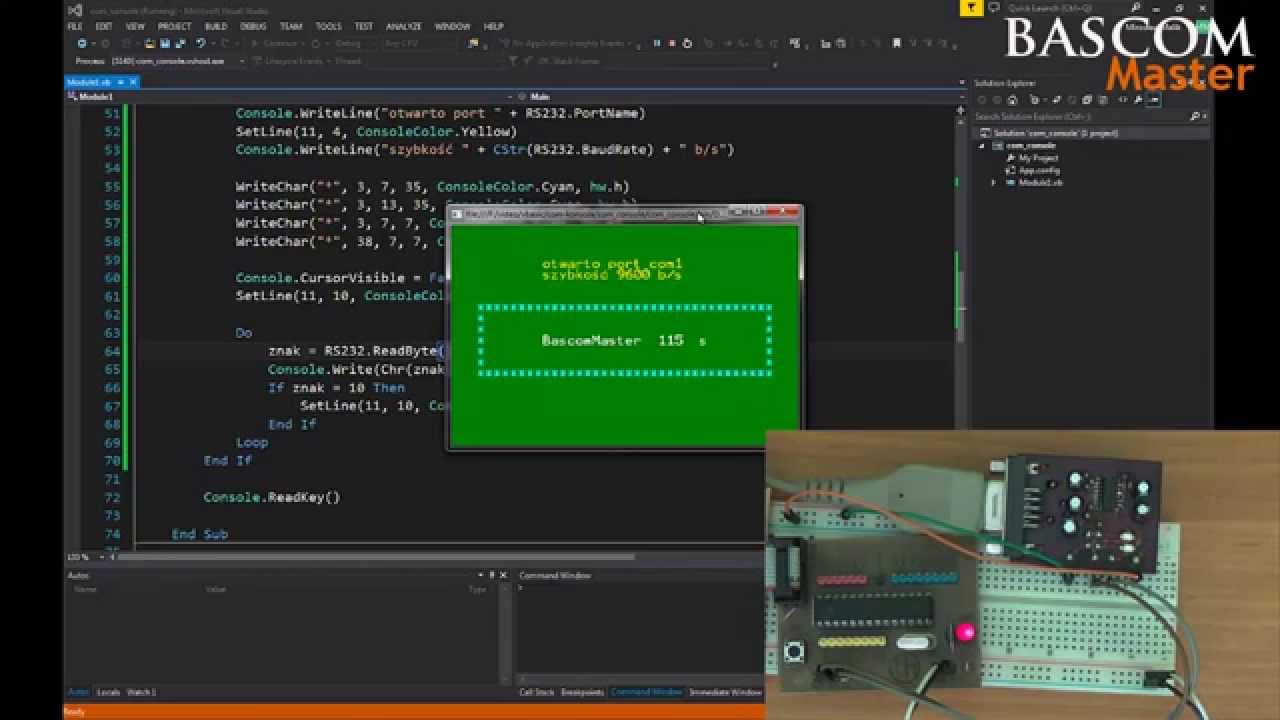Open the ANALYZE menu

(403, 27)
